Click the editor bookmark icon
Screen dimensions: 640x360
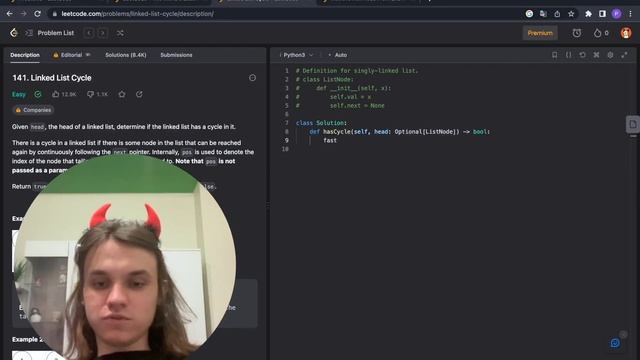pos(554,55)
